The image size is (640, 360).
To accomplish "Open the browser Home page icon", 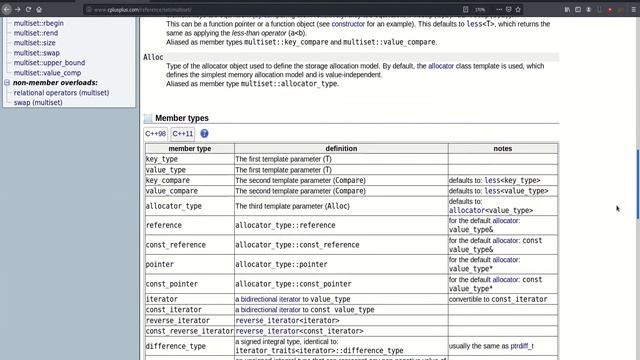I will (x=39, y=9).
